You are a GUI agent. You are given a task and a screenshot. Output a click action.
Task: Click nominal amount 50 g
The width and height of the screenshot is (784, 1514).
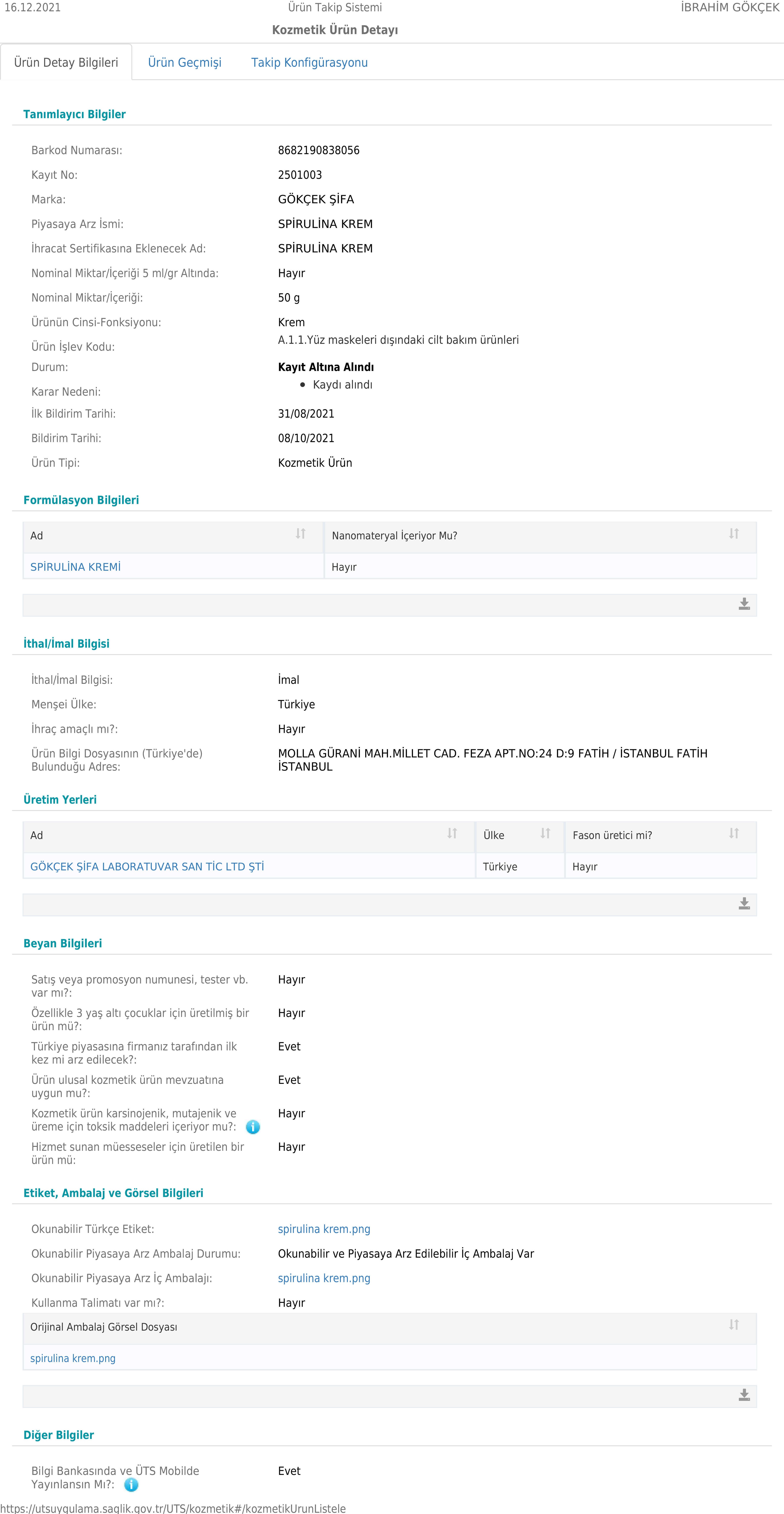point(289,298)
